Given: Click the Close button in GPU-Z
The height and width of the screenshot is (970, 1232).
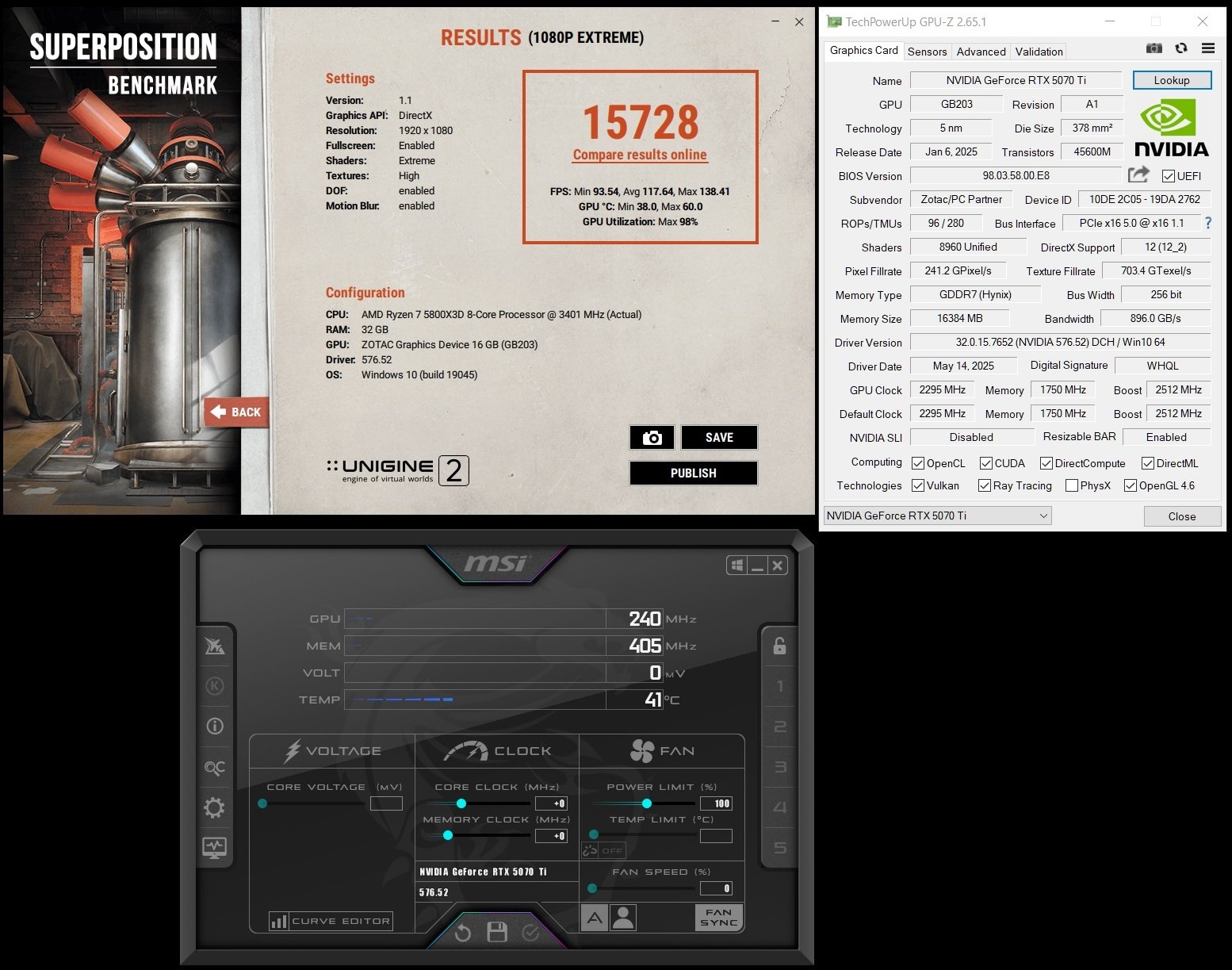Looking at the screenshot, I should click(x=1182, y=516).
